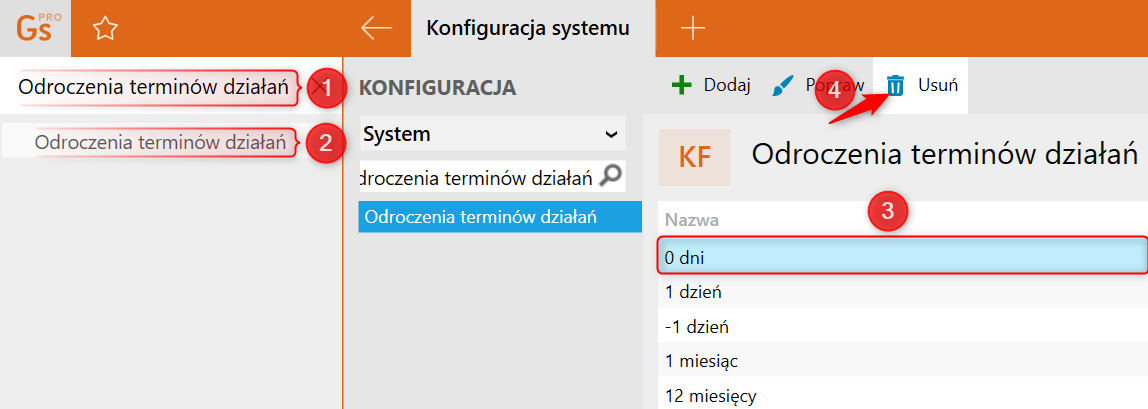Switch to Konfiguracja systemu tab
Screen dimensions: 1148x409
(x=528, y=28)
